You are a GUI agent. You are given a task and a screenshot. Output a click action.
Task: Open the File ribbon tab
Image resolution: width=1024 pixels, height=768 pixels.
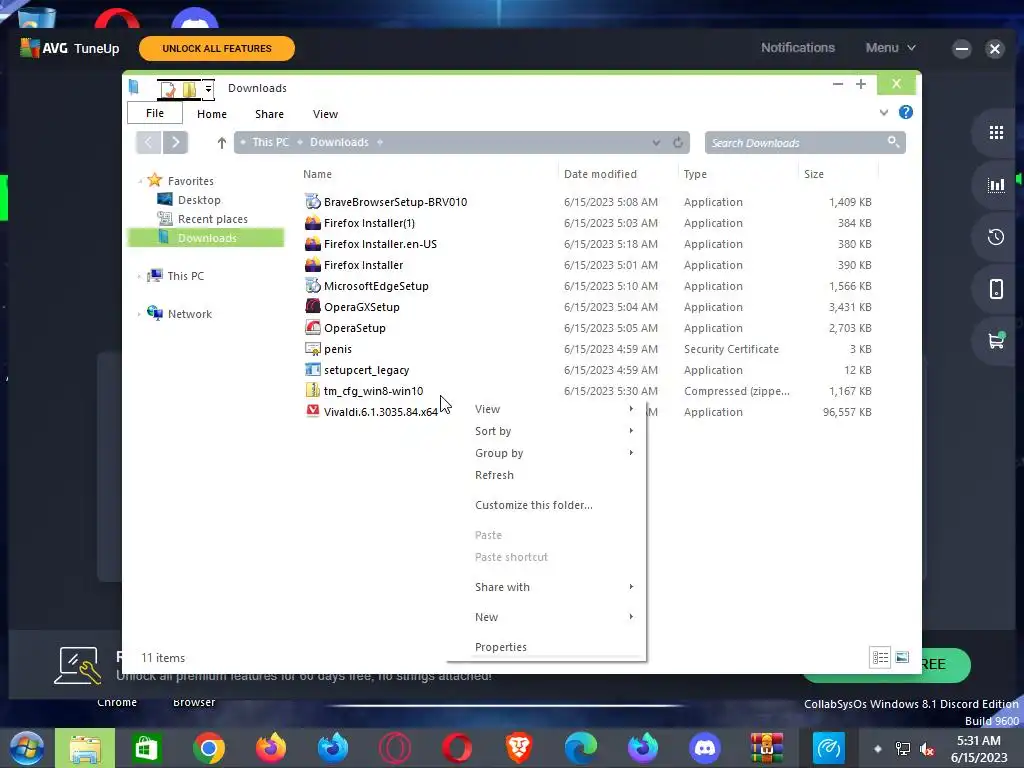point(155,113)
